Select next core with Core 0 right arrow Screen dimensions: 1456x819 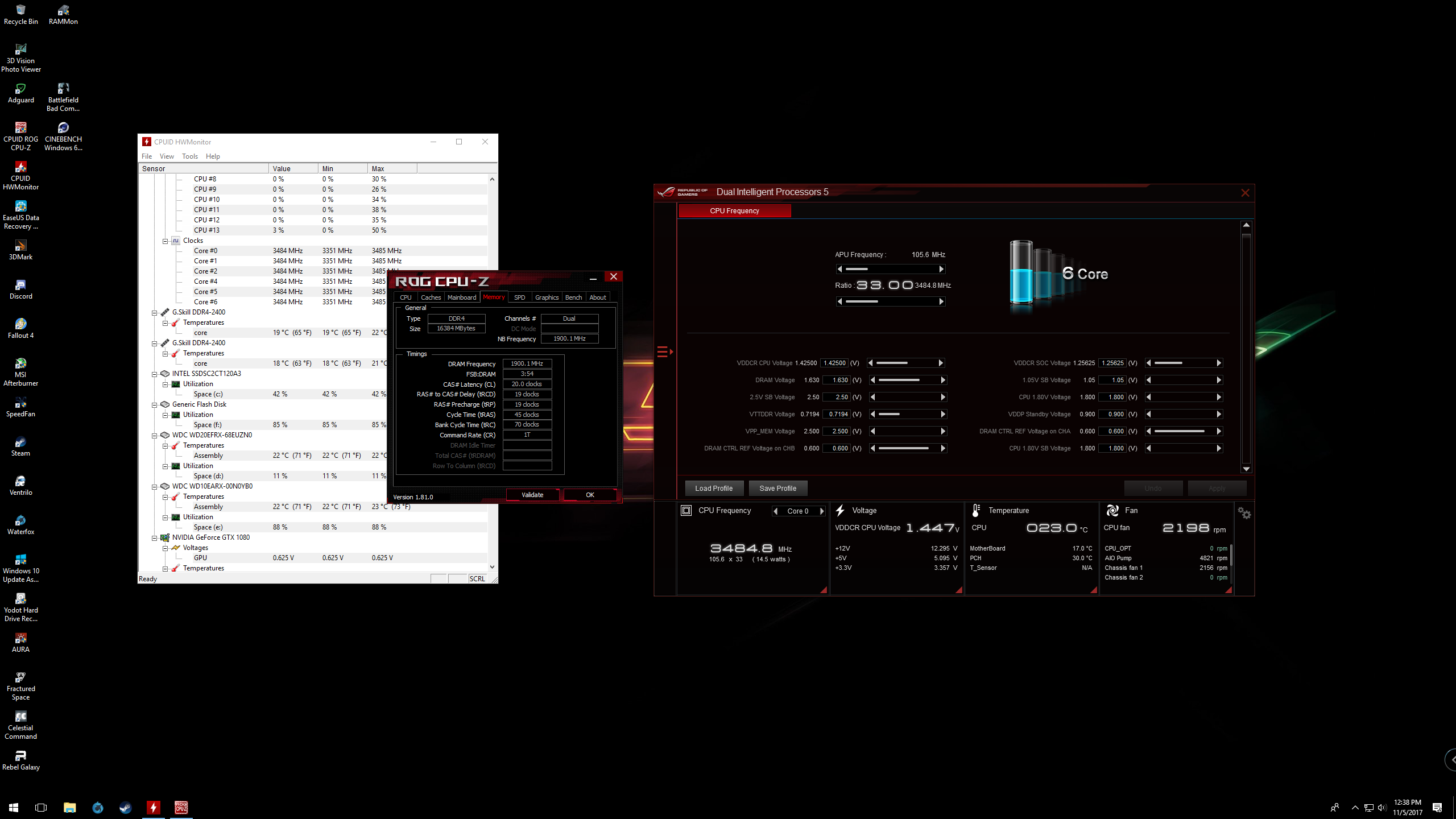(822, 511)
